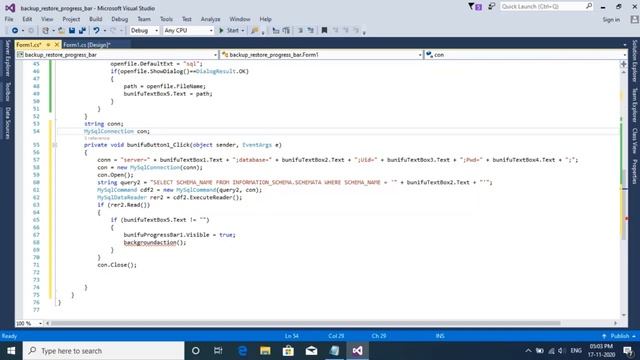Open the Build menu
Screen dimensions: 640x360
coord(96,19)
